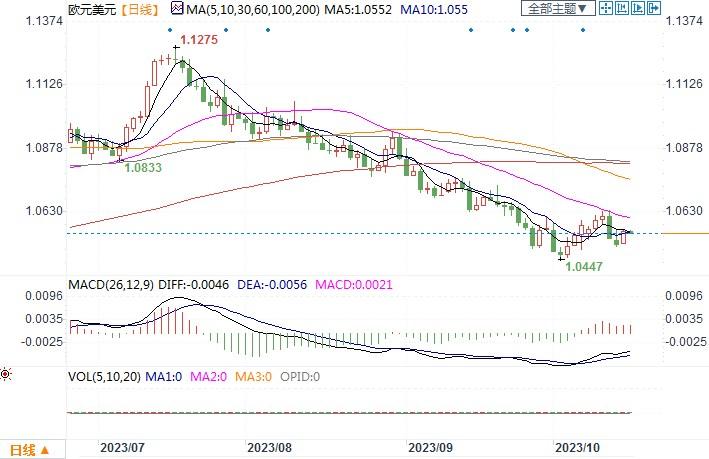Click the 2023/08 date axis label
The height and width of the screenshot is (459, 709).
pyautogui.click(x=269, y=448)
